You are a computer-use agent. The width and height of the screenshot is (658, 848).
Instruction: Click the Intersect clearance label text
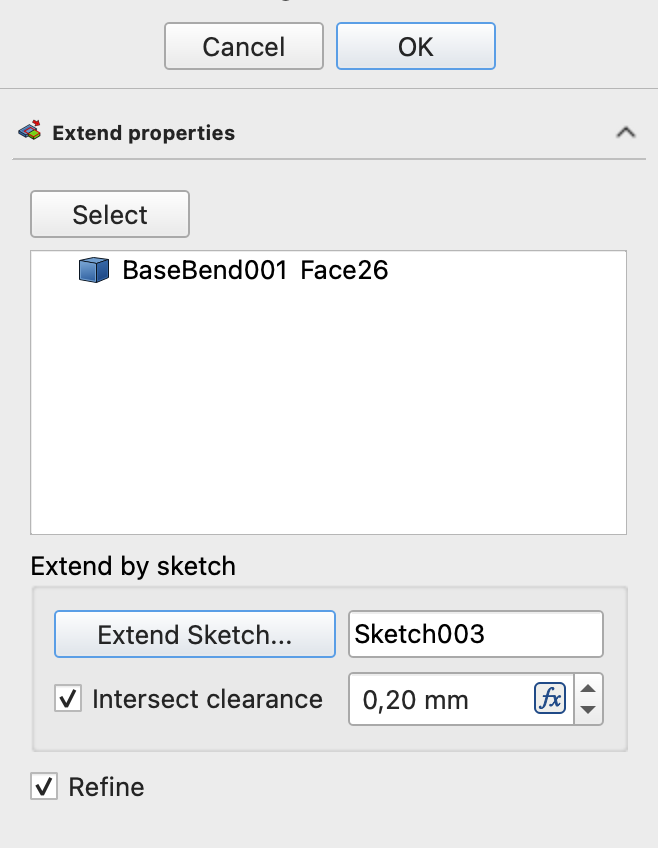207,699
